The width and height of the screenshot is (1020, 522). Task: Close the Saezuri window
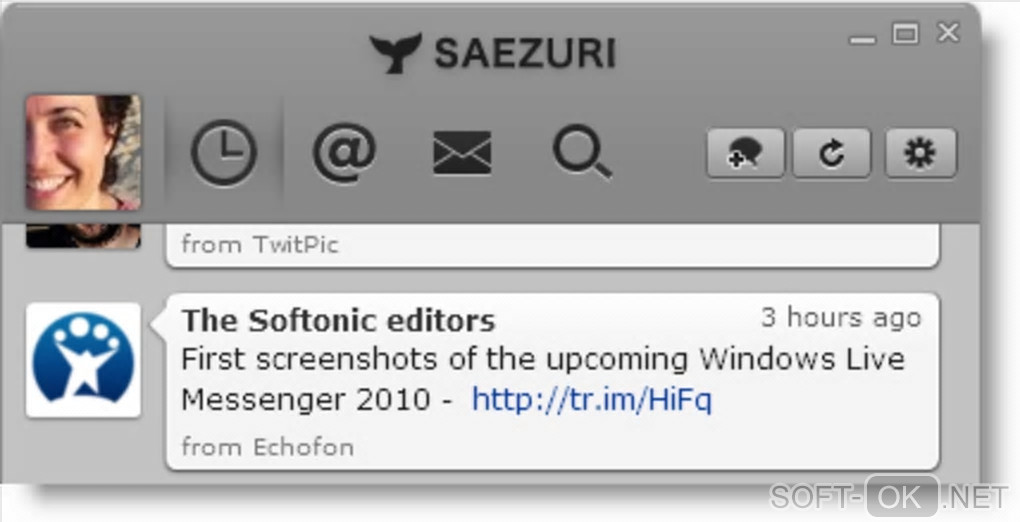tap(947, 34)
